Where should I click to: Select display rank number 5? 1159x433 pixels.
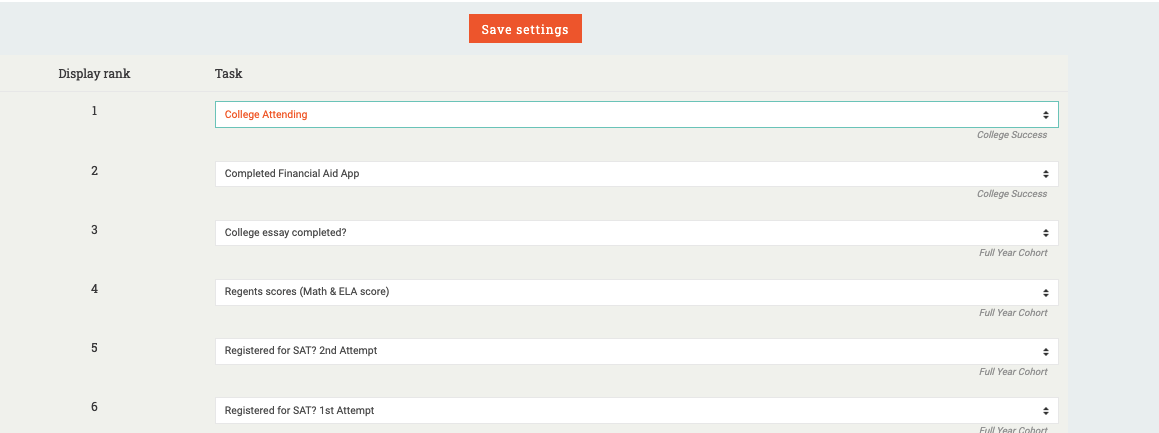click(x=94, y=347)
